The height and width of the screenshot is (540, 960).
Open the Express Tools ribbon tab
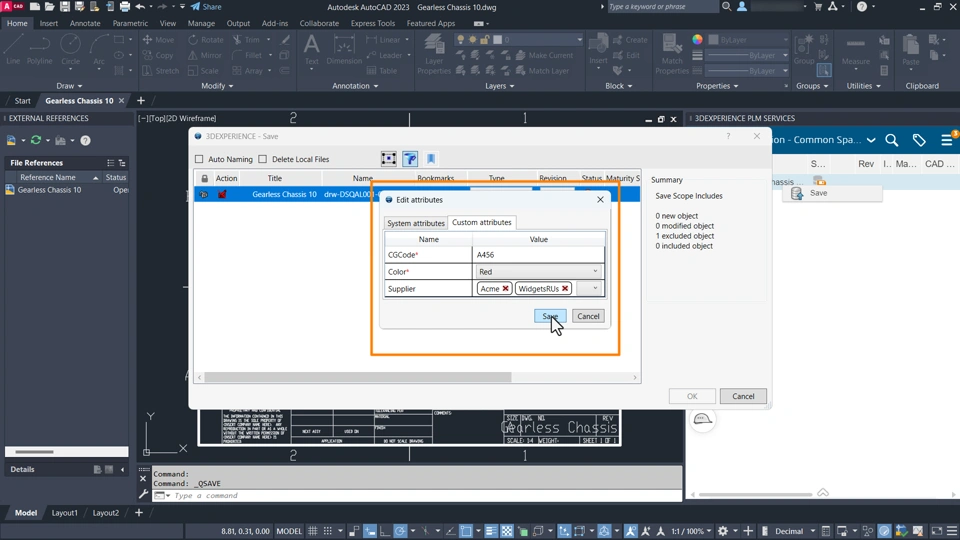(x=373, y=23)
